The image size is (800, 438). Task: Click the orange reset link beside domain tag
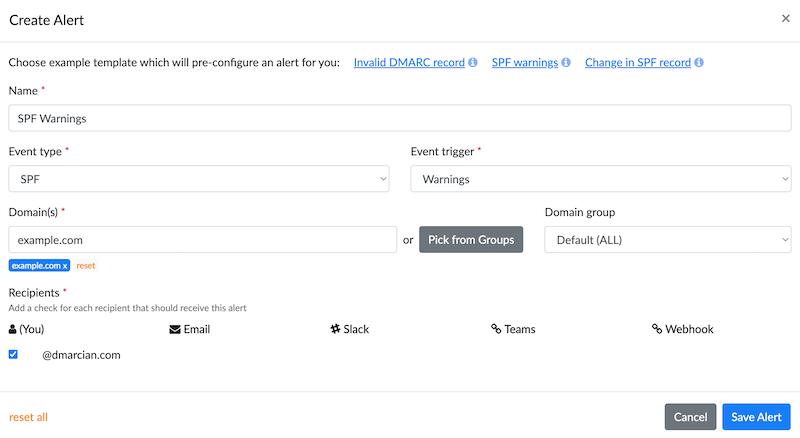click(x=86, y=265)
